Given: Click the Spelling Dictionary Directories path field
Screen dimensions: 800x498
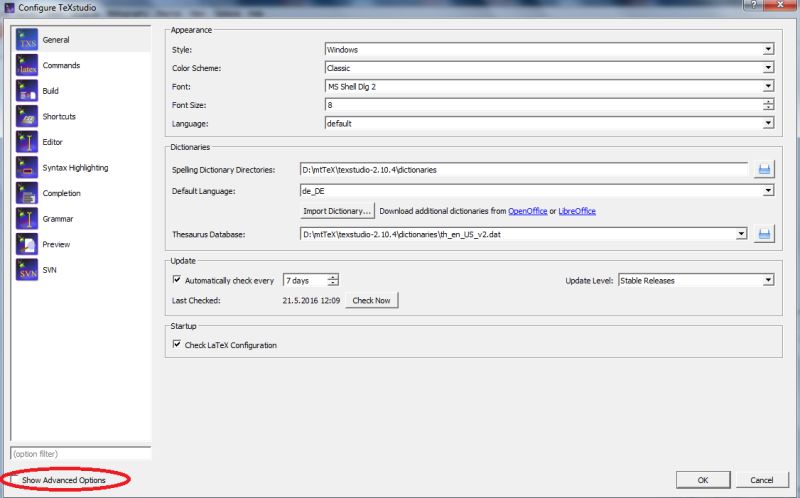Looking at the screenshot, I should coord(524,169).
